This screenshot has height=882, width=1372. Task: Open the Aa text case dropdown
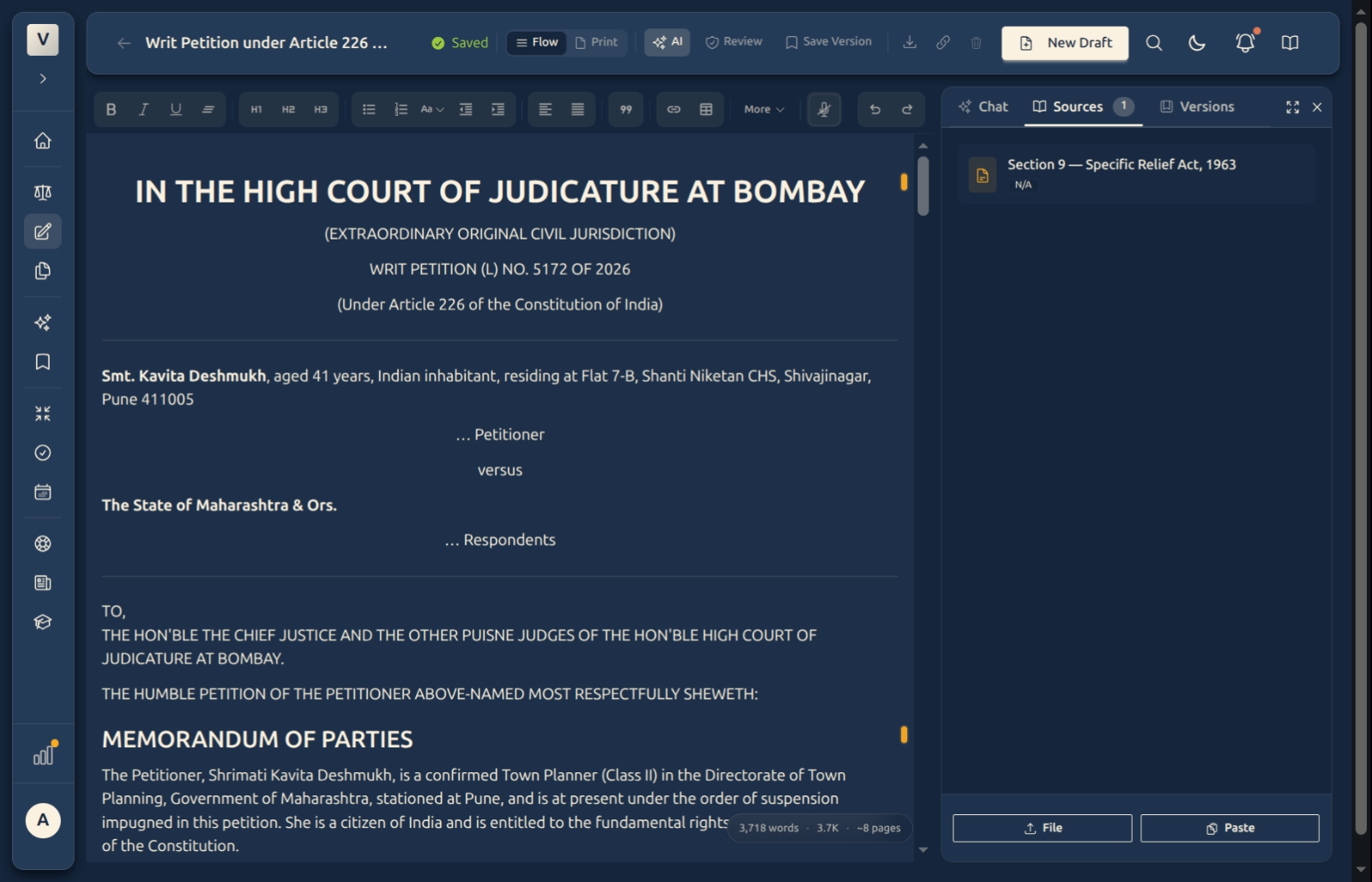point(432,109)
